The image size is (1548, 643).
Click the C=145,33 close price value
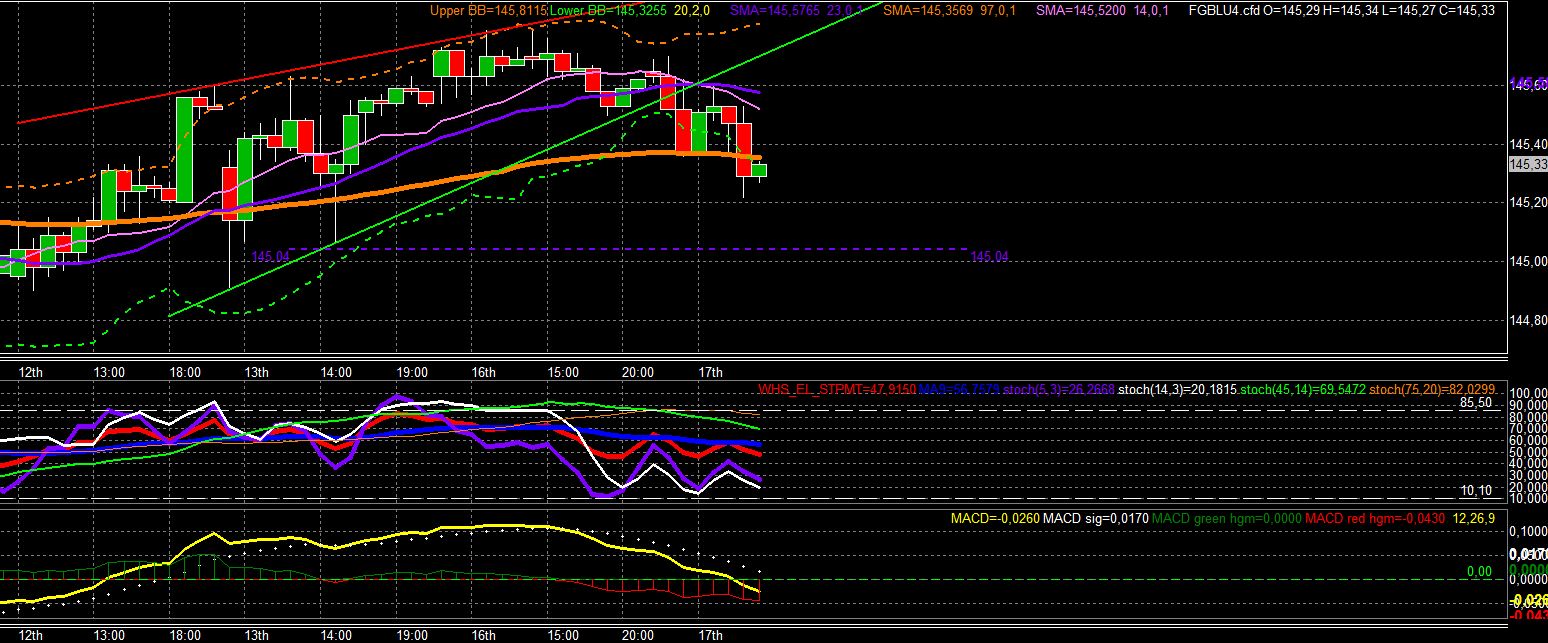[x=1469, y=11]
